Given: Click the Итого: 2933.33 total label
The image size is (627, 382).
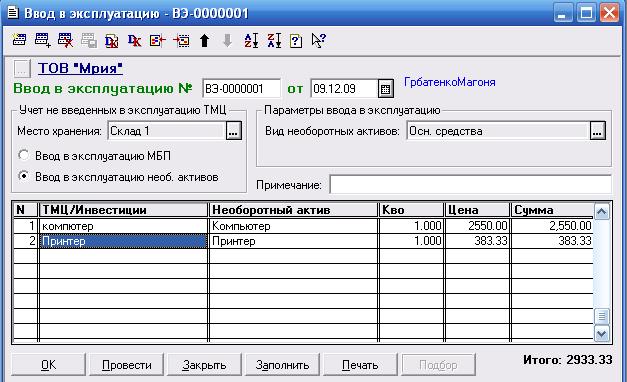Looking at the screenshot, I should point(567,360).
